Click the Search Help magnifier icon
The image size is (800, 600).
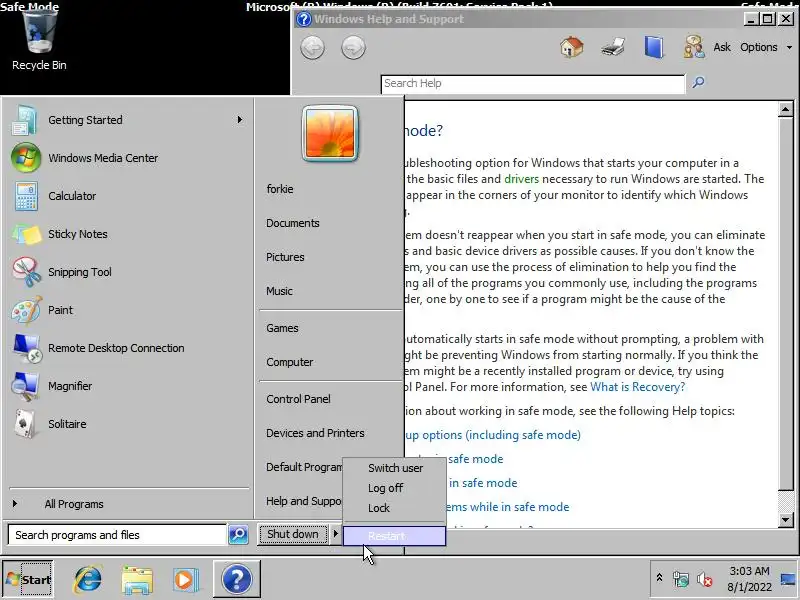698,82
